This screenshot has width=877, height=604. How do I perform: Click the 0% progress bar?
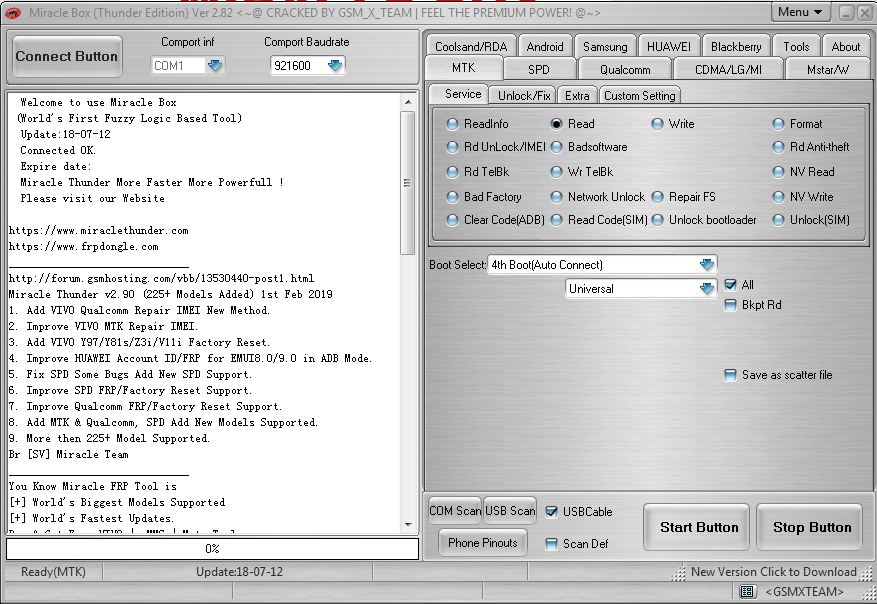212,549
